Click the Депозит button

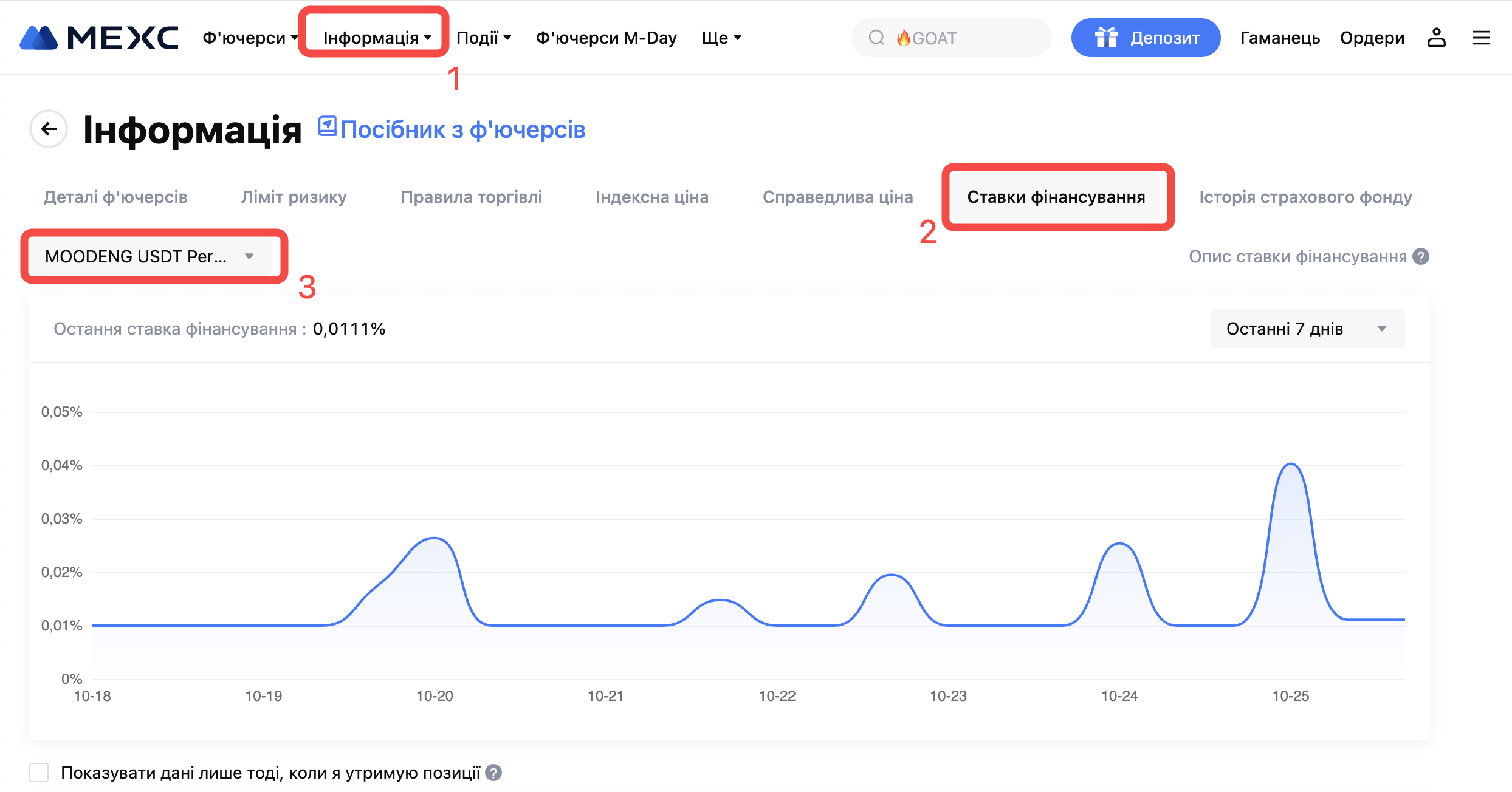[x=1146, y=38]
